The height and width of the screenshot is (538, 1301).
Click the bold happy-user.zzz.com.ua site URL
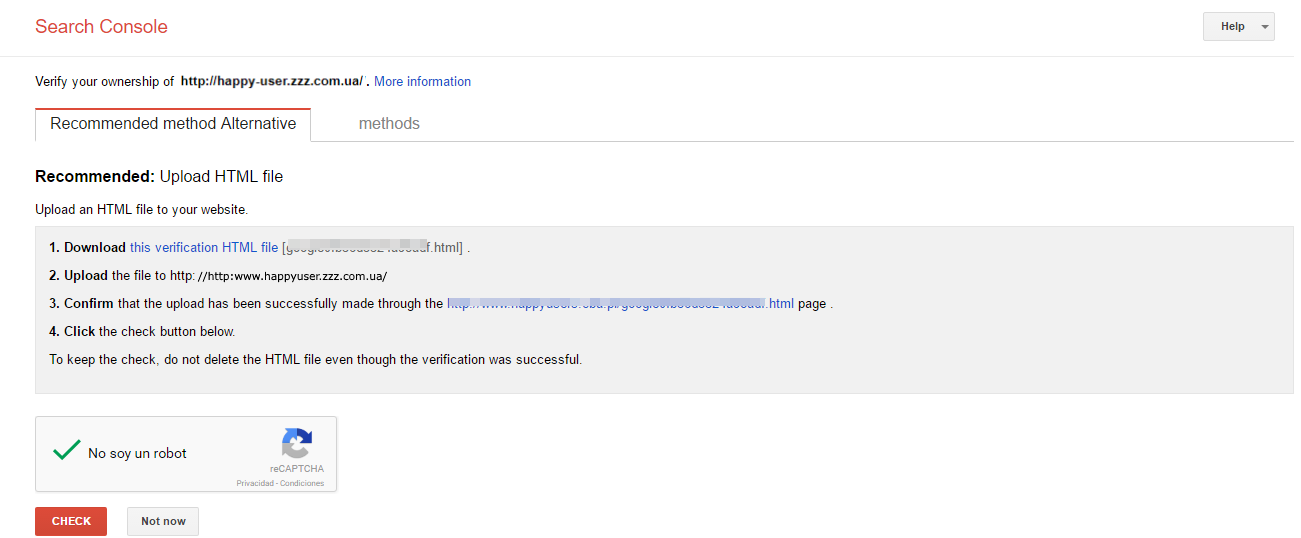(271, 82)
